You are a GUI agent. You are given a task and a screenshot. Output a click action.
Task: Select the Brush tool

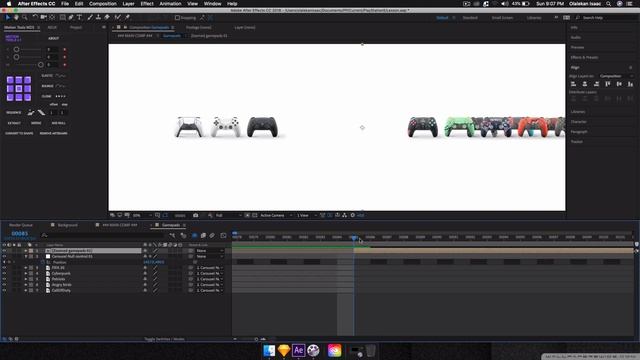90,18
